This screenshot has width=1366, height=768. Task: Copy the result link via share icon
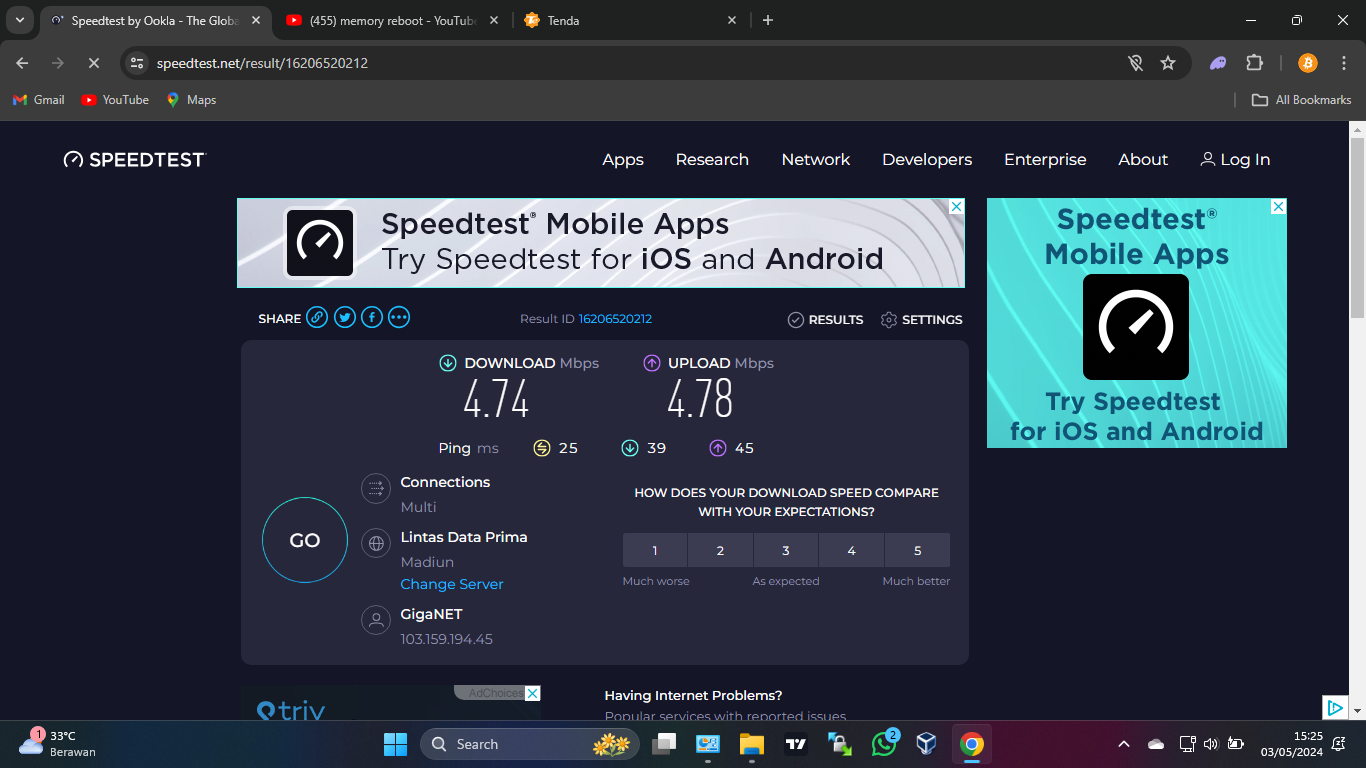pos(317,318)
